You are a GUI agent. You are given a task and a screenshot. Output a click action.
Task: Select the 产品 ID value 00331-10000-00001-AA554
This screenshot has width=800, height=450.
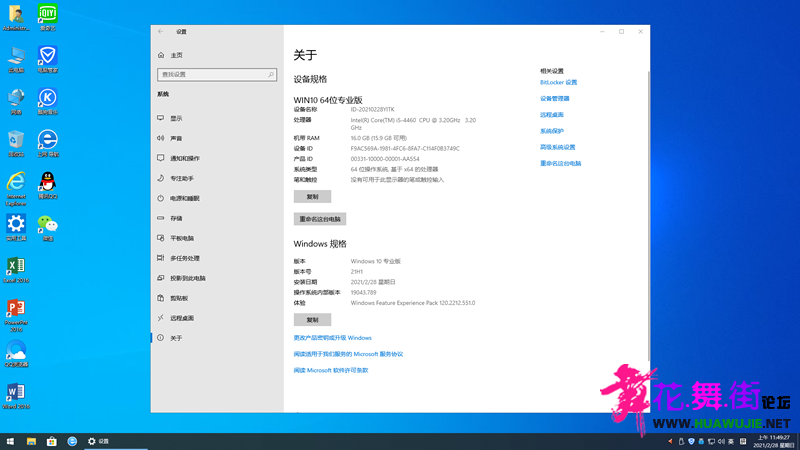point(385,159)
